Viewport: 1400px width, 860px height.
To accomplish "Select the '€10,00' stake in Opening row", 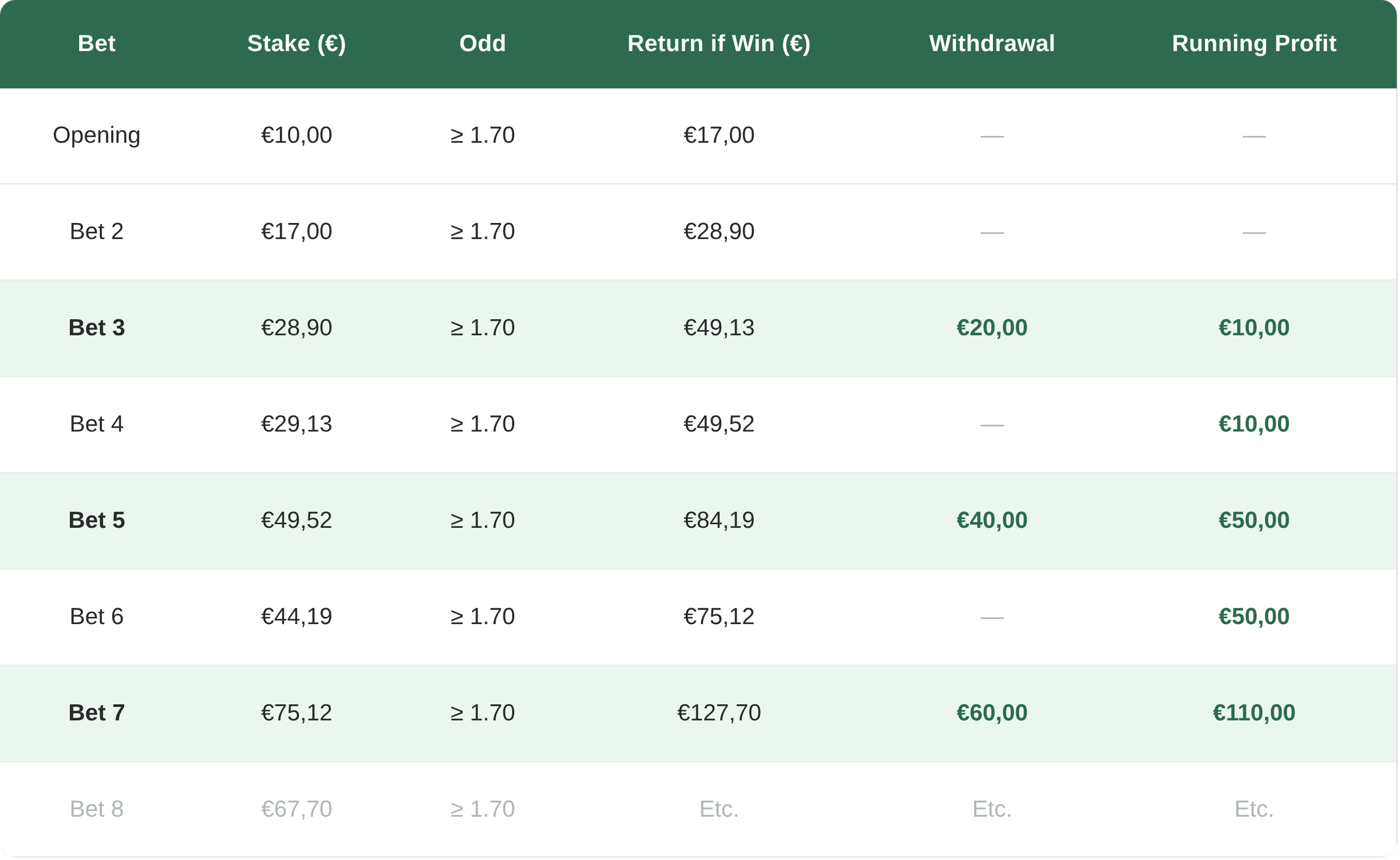I will [297, 136].
